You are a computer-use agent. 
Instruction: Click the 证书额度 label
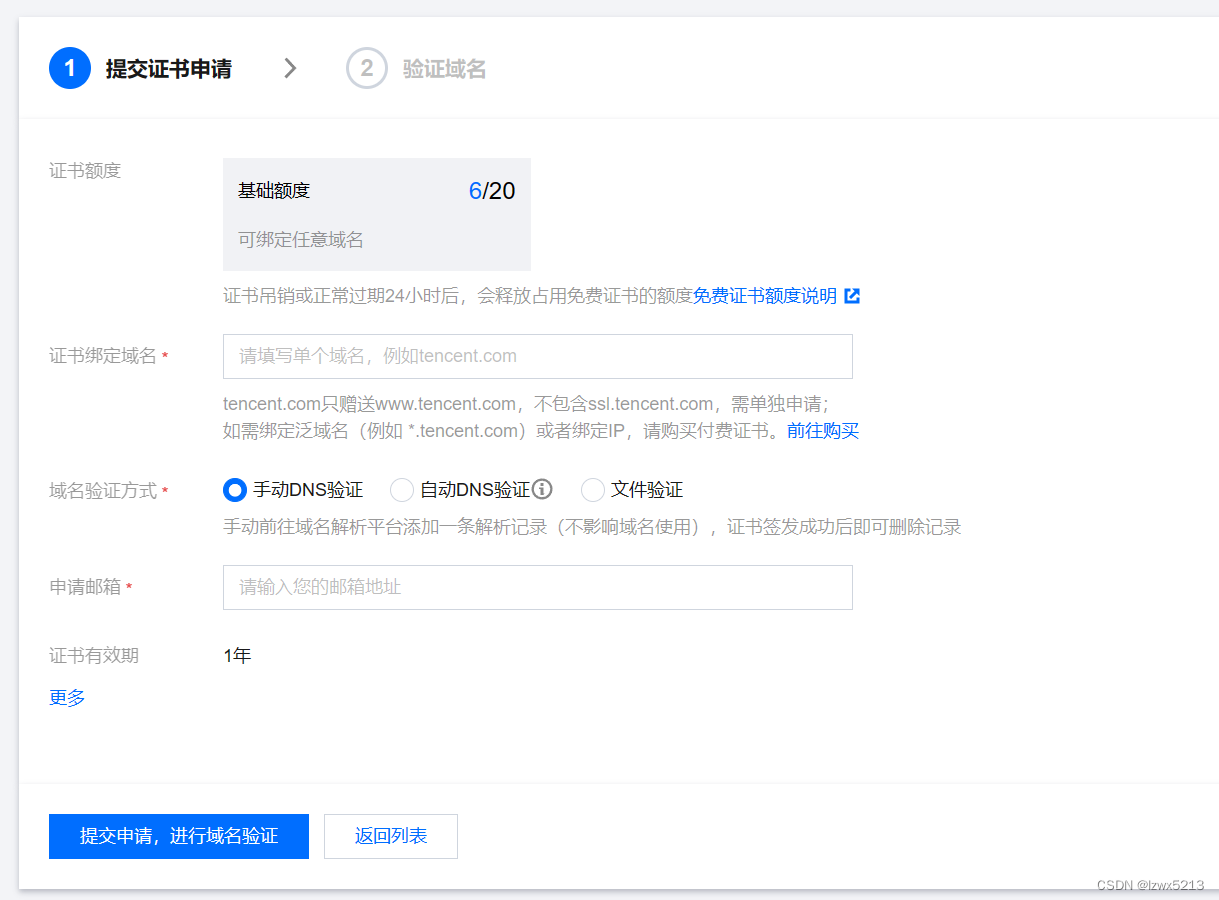(85, 171)
